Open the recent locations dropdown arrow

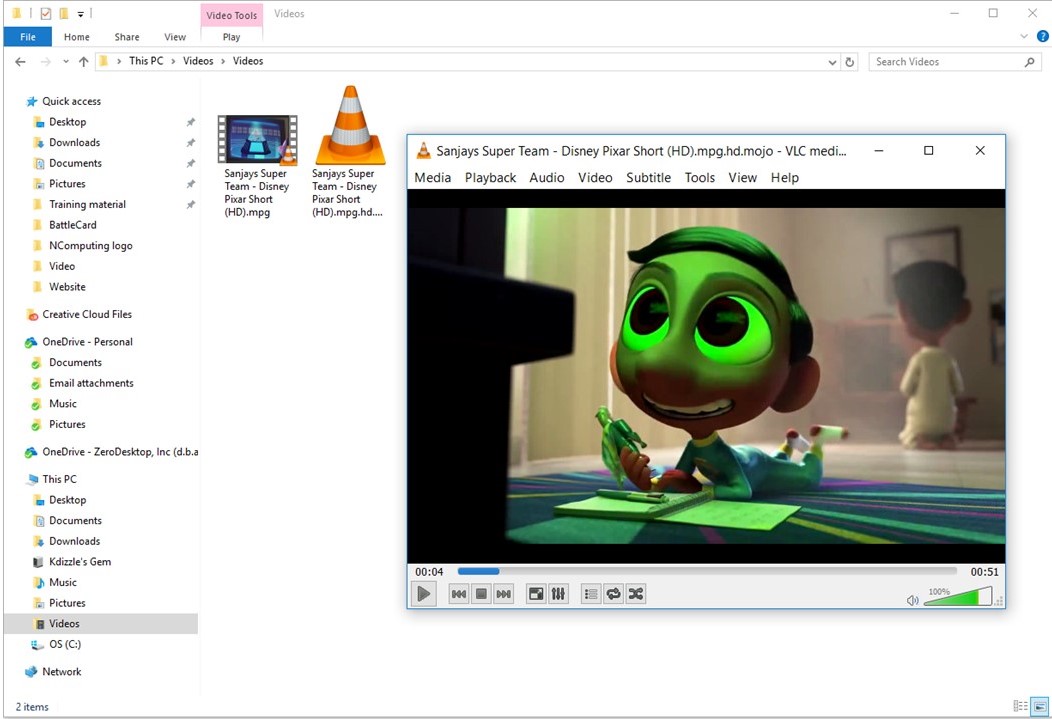click(x=66, y=62)
